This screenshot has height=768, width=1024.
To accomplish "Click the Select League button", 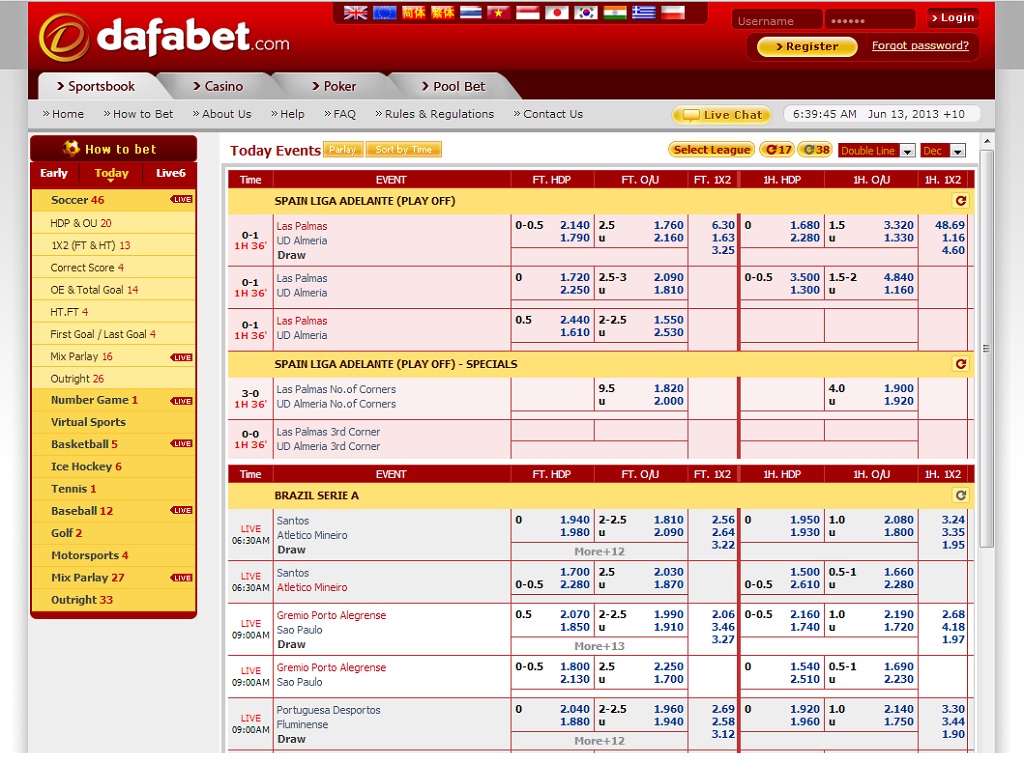I will (712, 150).
